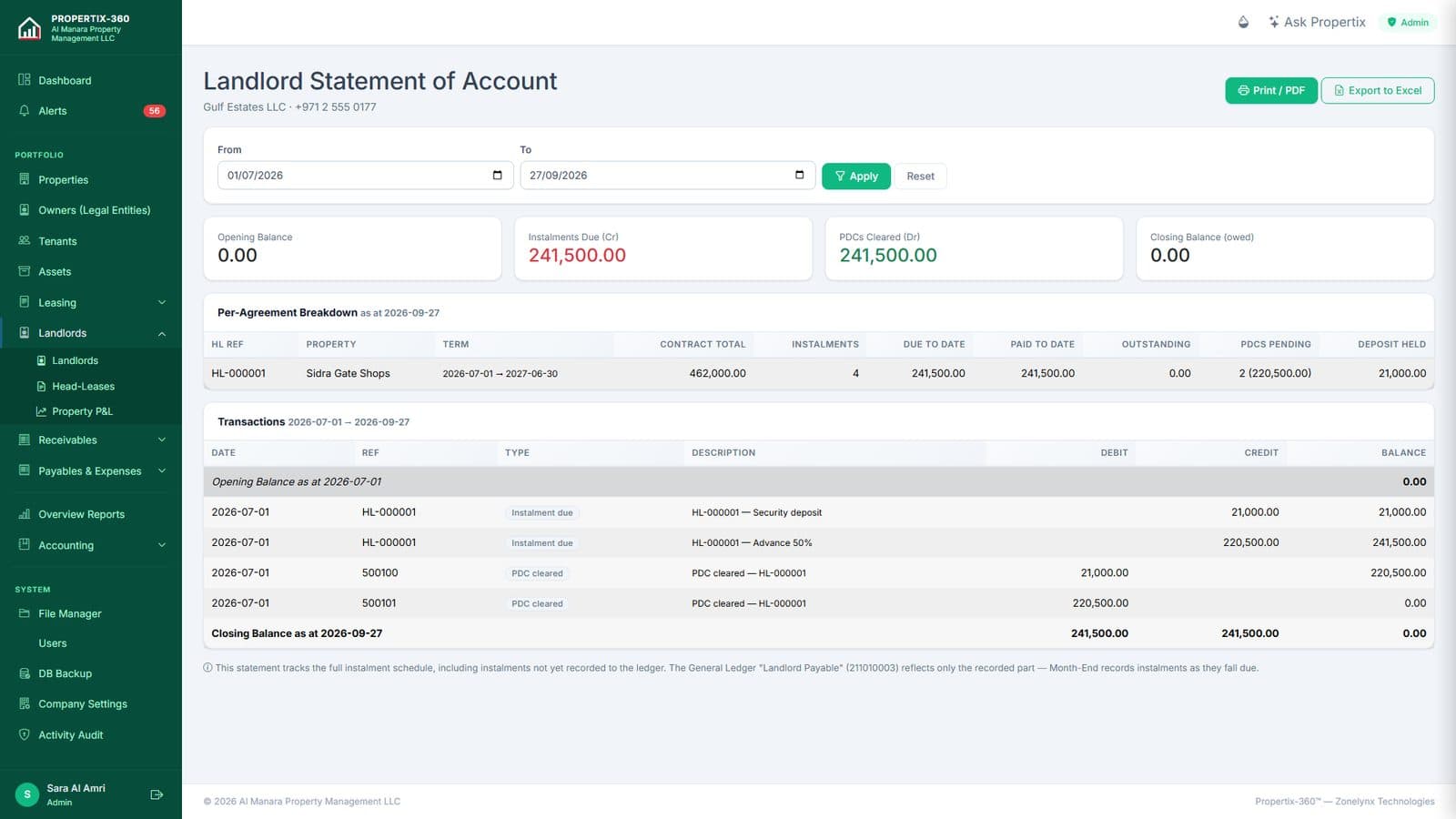Viewport: 1456px width, 819px height.
Task: Open the From date calendar picker icon
Action: coord(497,175)
